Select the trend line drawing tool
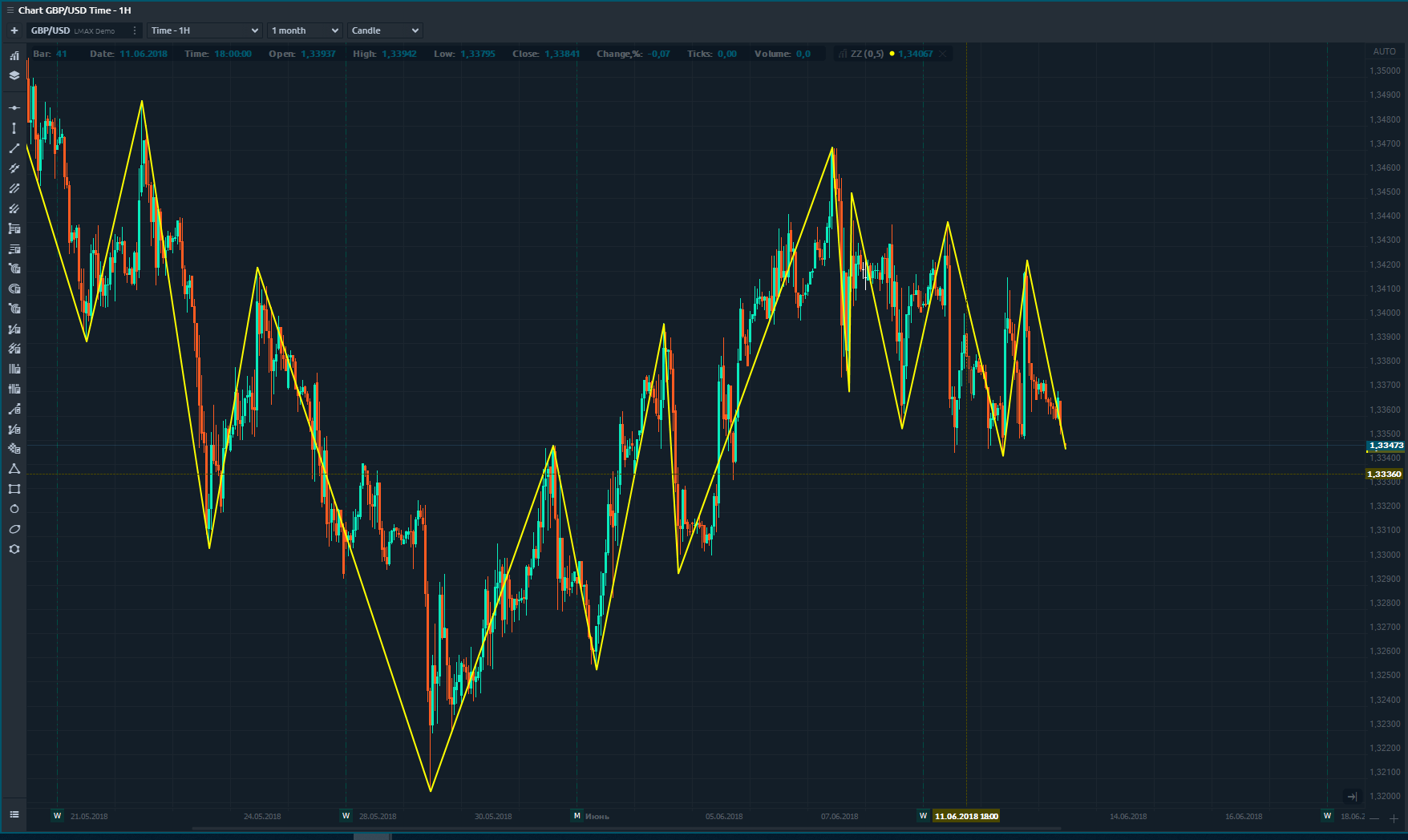 tap(14, 148)
